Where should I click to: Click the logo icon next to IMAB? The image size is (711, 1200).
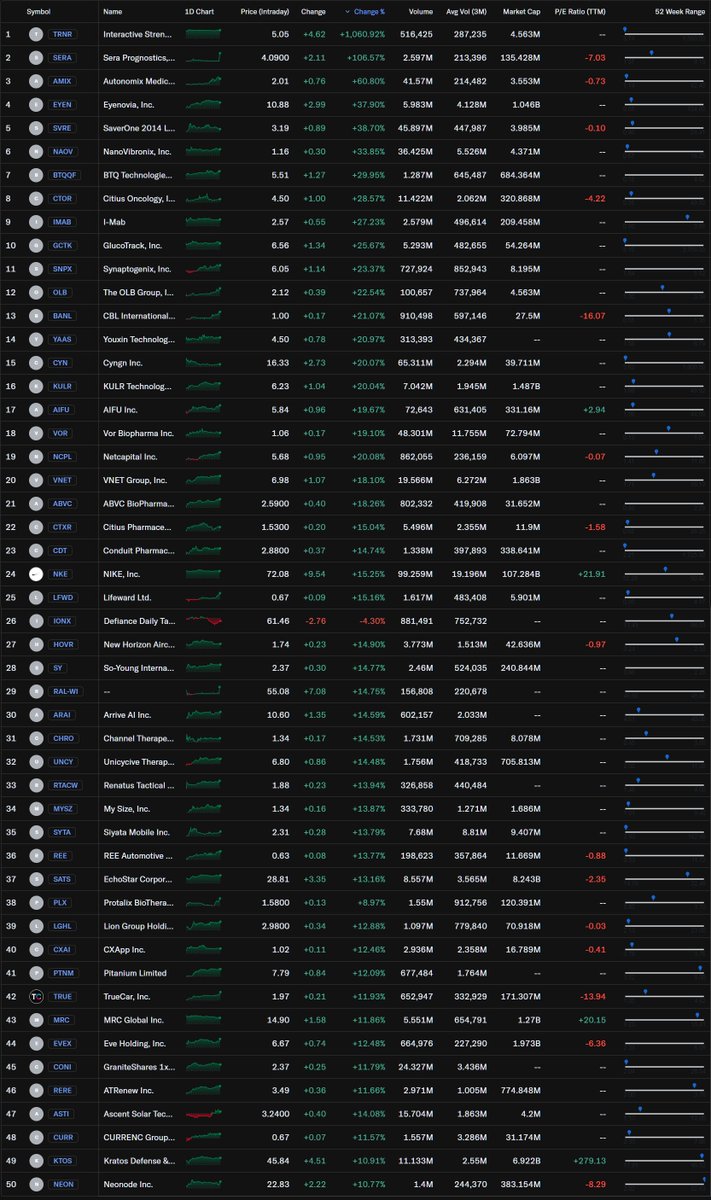36,222
